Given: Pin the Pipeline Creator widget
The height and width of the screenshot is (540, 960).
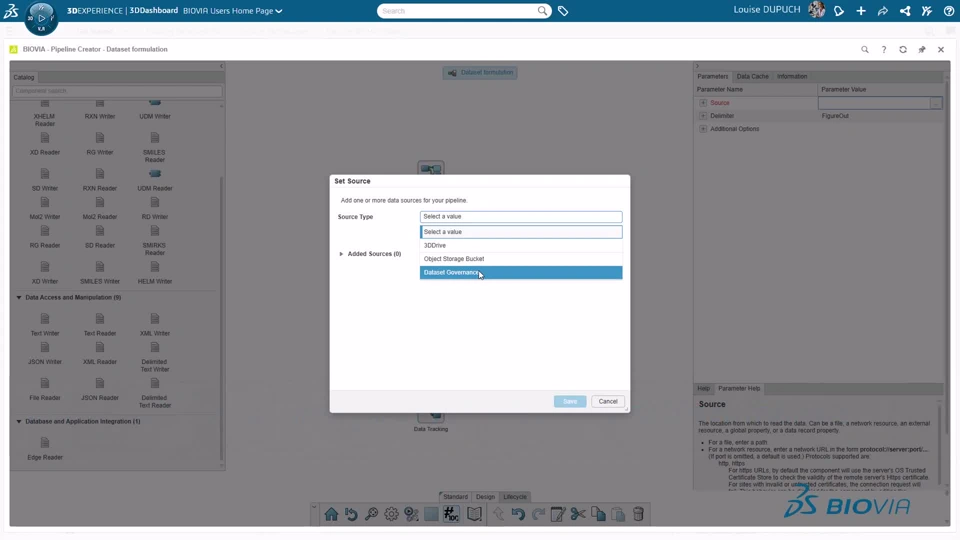Looking at the screenshot, I should pos(921,50).
